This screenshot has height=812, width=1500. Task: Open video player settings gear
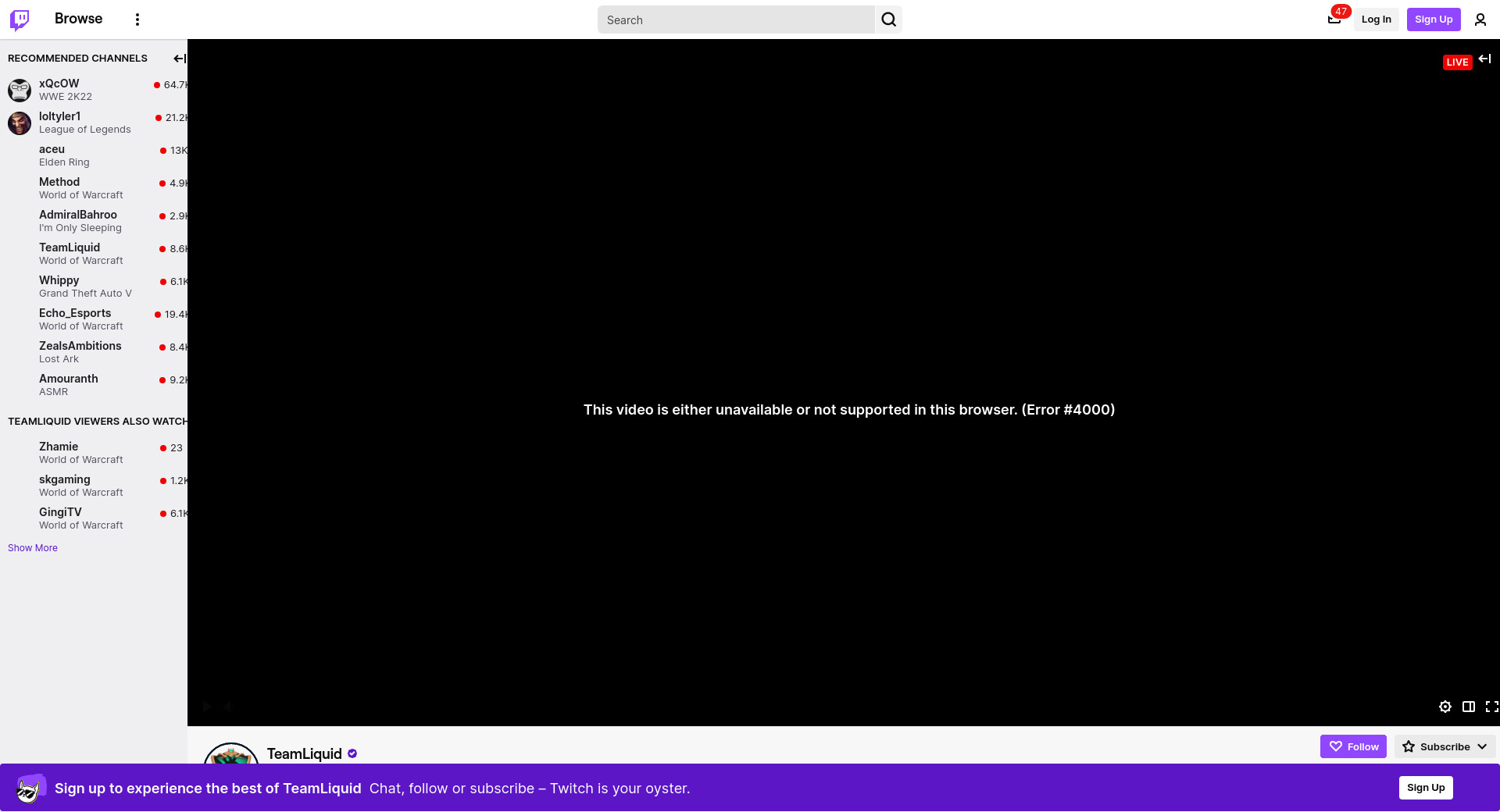click(x=1445, y=707)
